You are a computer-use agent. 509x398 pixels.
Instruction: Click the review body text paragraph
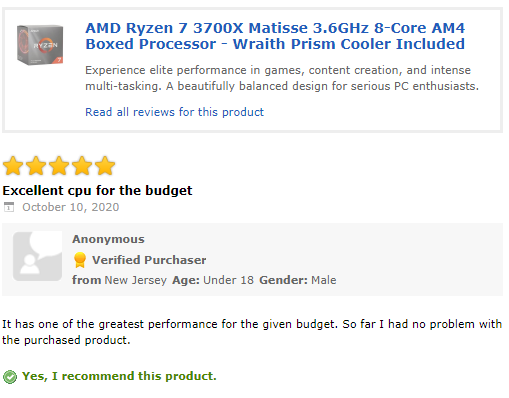[252, 332]
